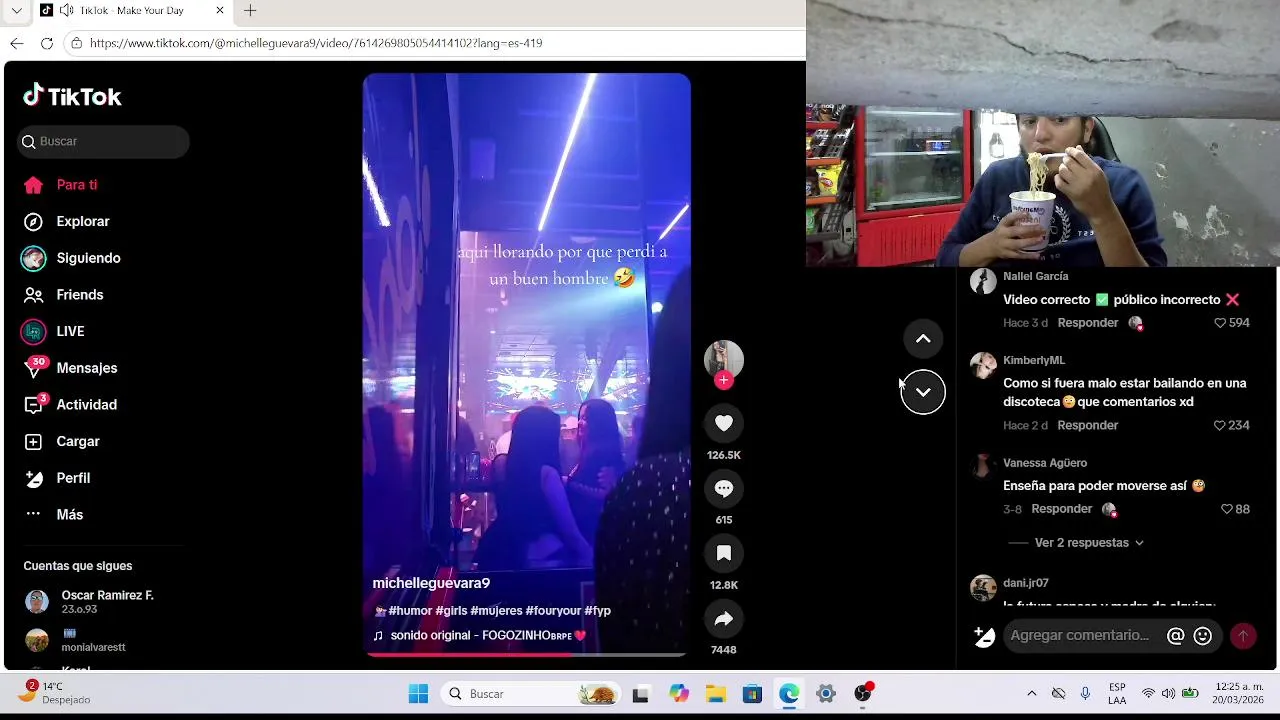Click the Buscar search field in sidebar
1280x720 pixels.
[x=103, y=141]
